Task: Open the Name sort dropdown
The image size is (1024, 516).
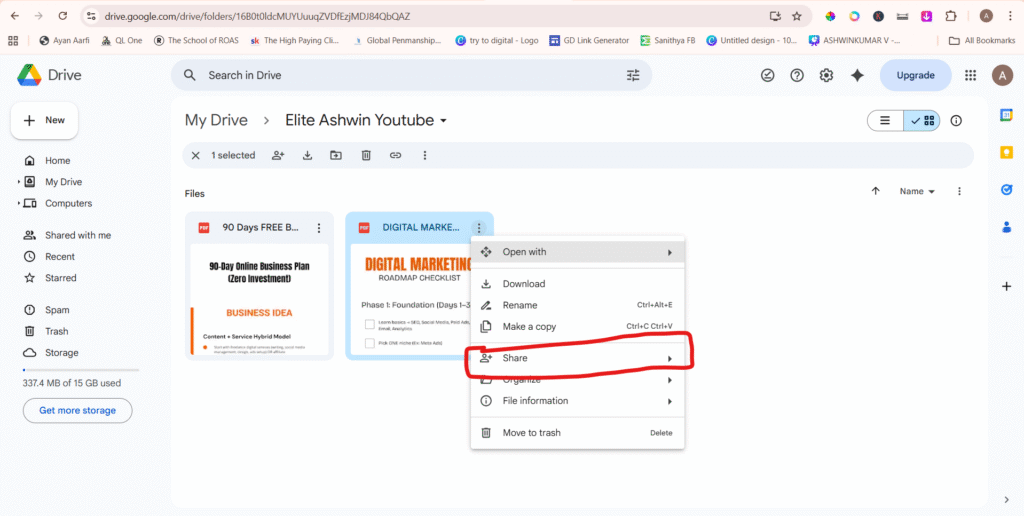Action: [x=917, y=191]
